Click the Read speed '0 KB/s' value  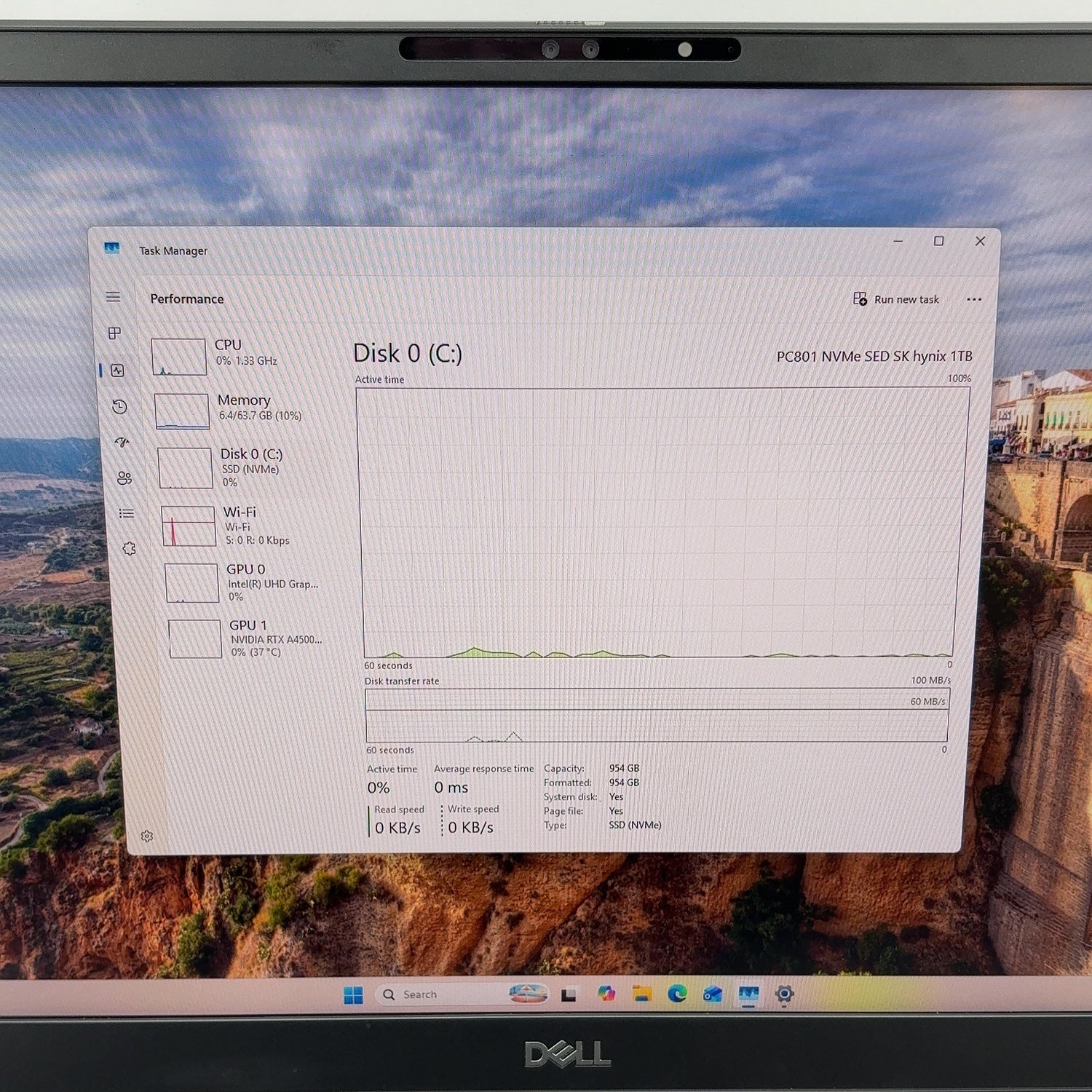tap(397, 828)
